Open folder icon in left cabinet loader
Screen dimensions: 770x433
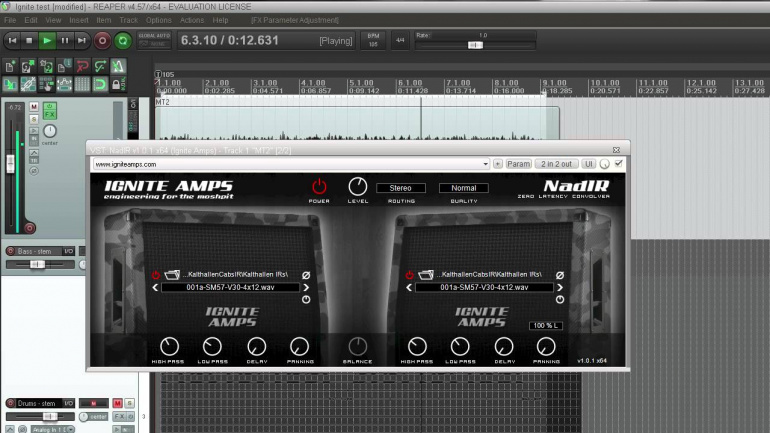[171, 274]
